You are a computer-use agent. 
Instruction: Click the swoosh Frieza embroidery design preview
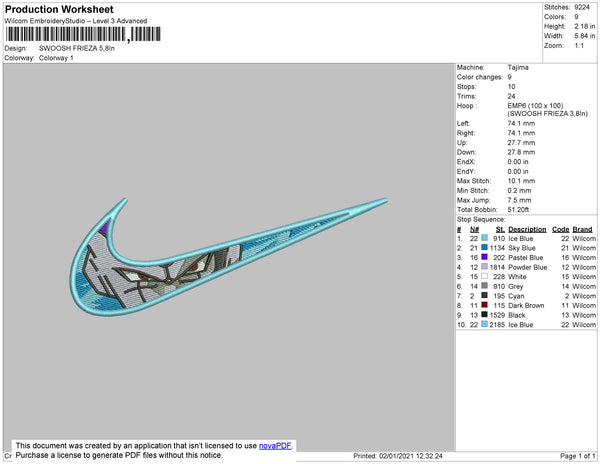[x=229, y=256]
